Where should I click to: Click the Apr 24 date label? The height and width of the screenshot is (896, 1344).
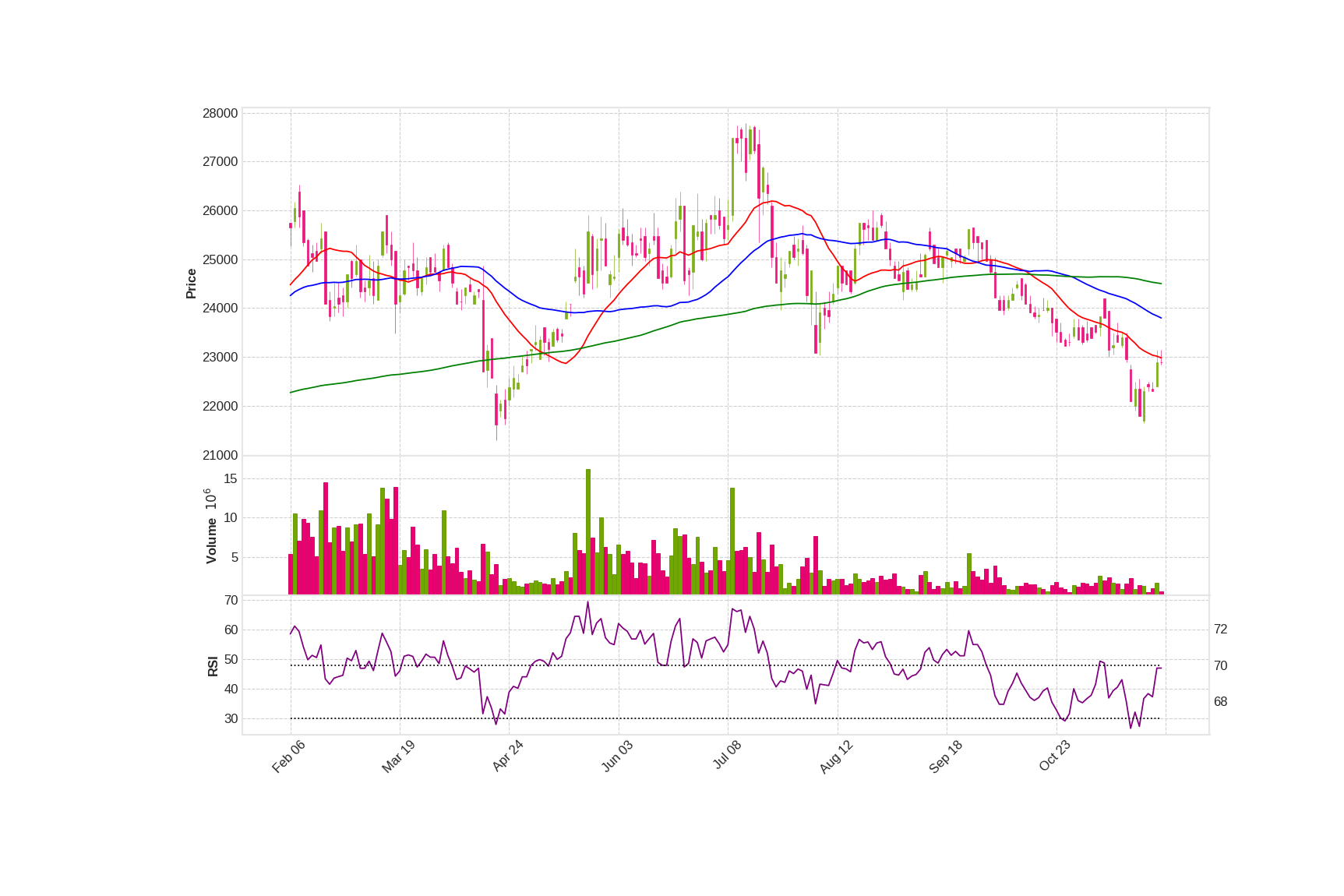pyautogui.click(x=507, y=756)
